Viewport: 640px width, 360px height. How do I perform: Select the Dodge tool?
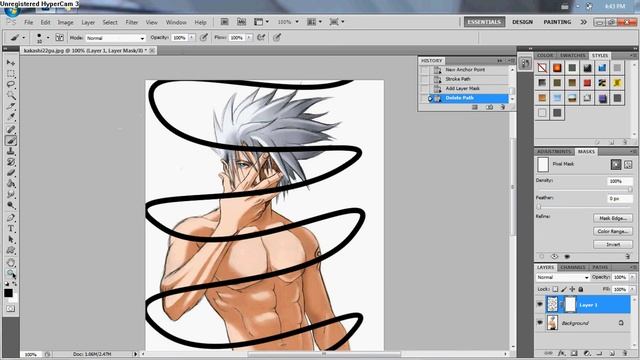11,206
